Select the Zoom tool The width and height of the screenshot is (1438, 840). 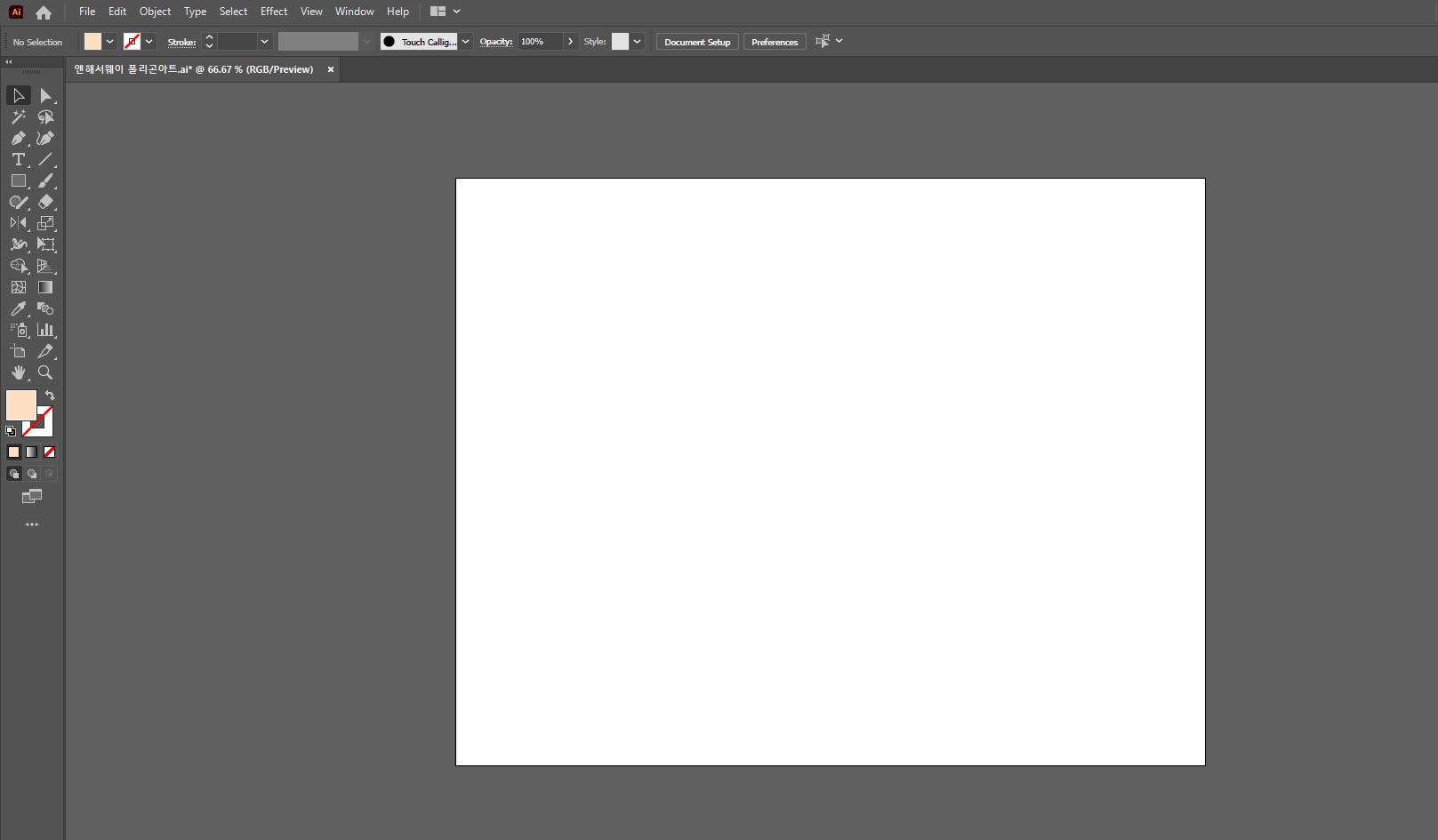pyautogui.click(x=46, y=372)
